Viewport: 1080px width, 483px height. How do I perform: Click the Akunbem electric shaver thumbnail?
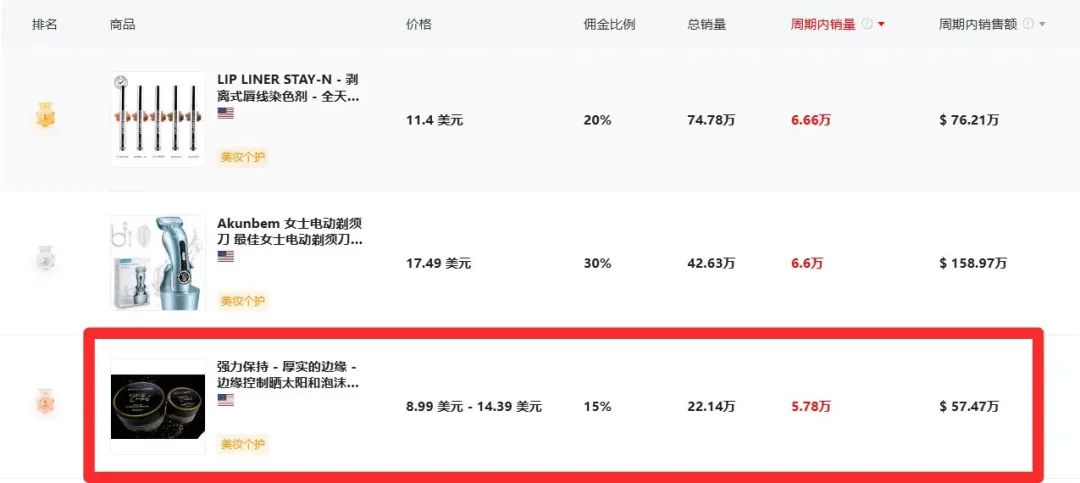pyautogui.click(x=157, y=262)
